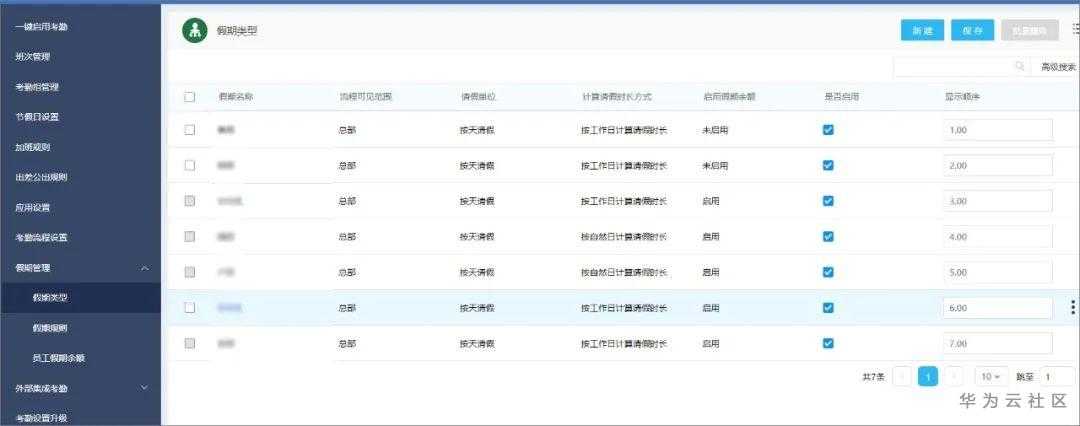Click 按自然日计算请假时长 in the 4.00 row

[x=624, y=236]
